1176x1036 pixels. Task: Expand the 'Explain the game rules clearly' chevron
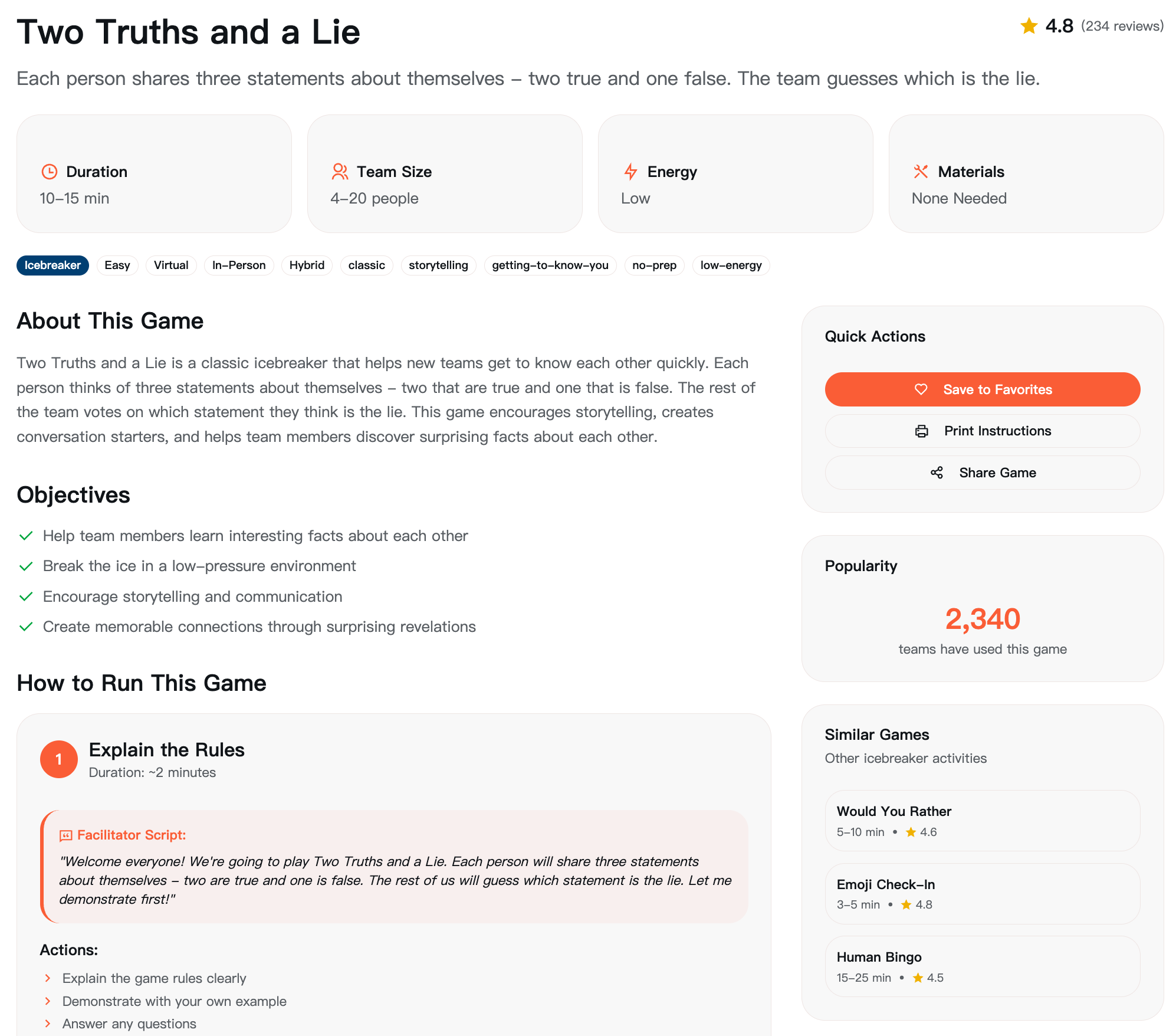click(x=48, y=978)
